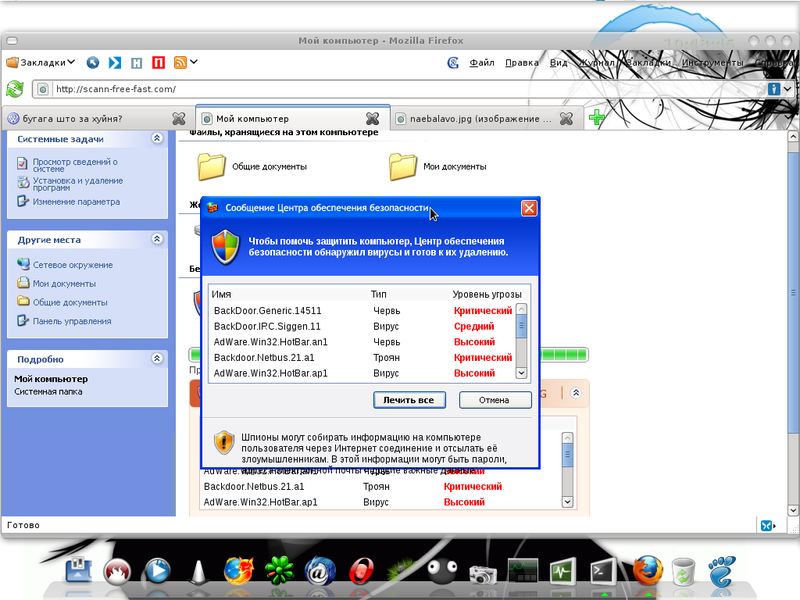Screen dimensions: 800x600
Task: Click 'Изменение параметра' link
Action: 77,202
